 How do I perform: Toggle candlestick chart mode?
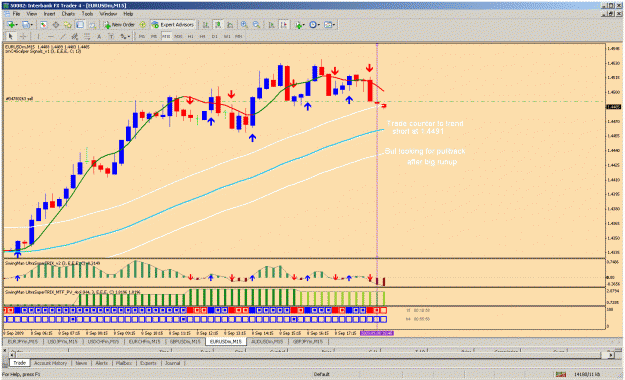click(x=218, y=25)
